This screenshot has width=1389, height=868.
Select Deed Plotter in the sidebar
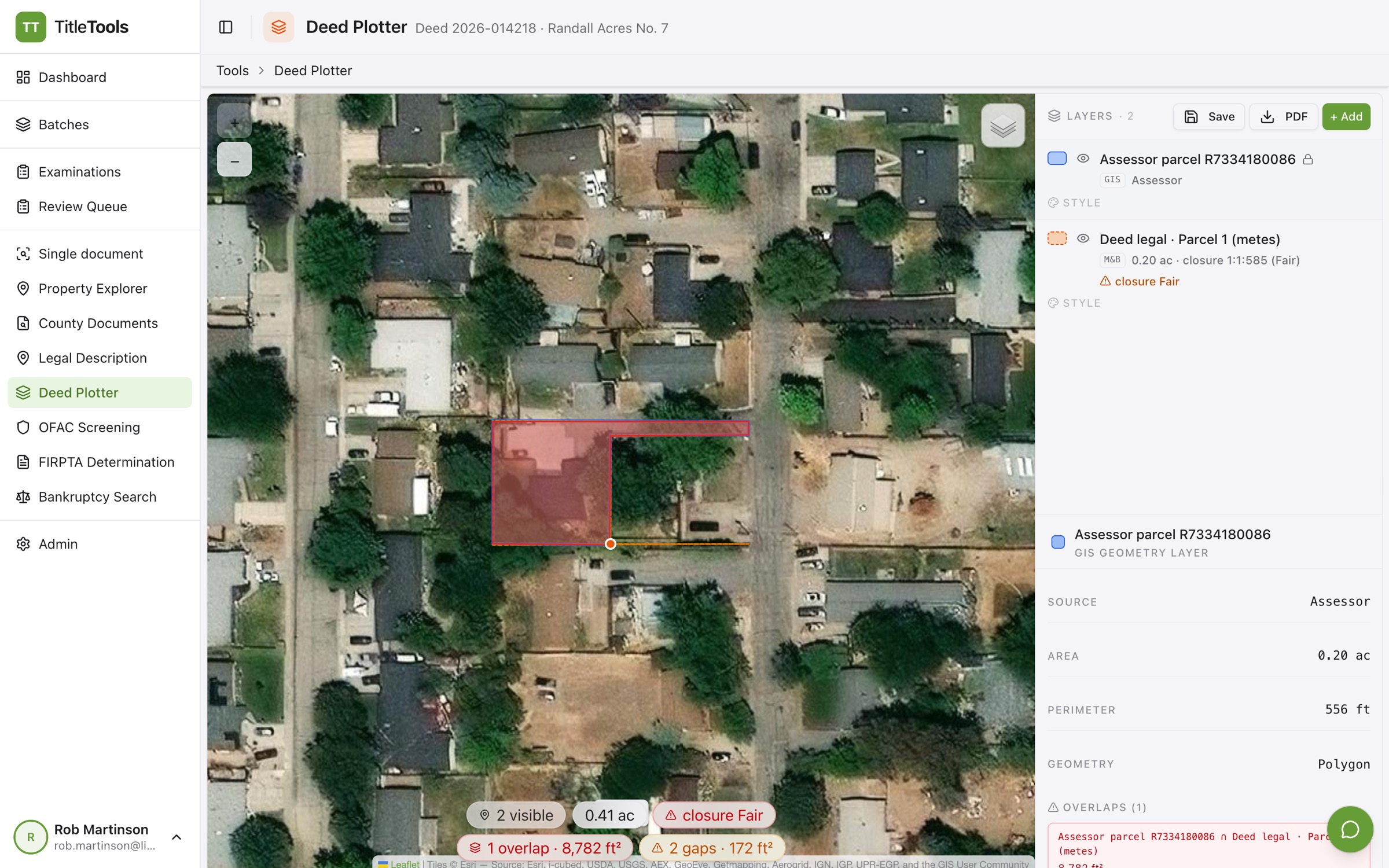click(x=100, y=392)
